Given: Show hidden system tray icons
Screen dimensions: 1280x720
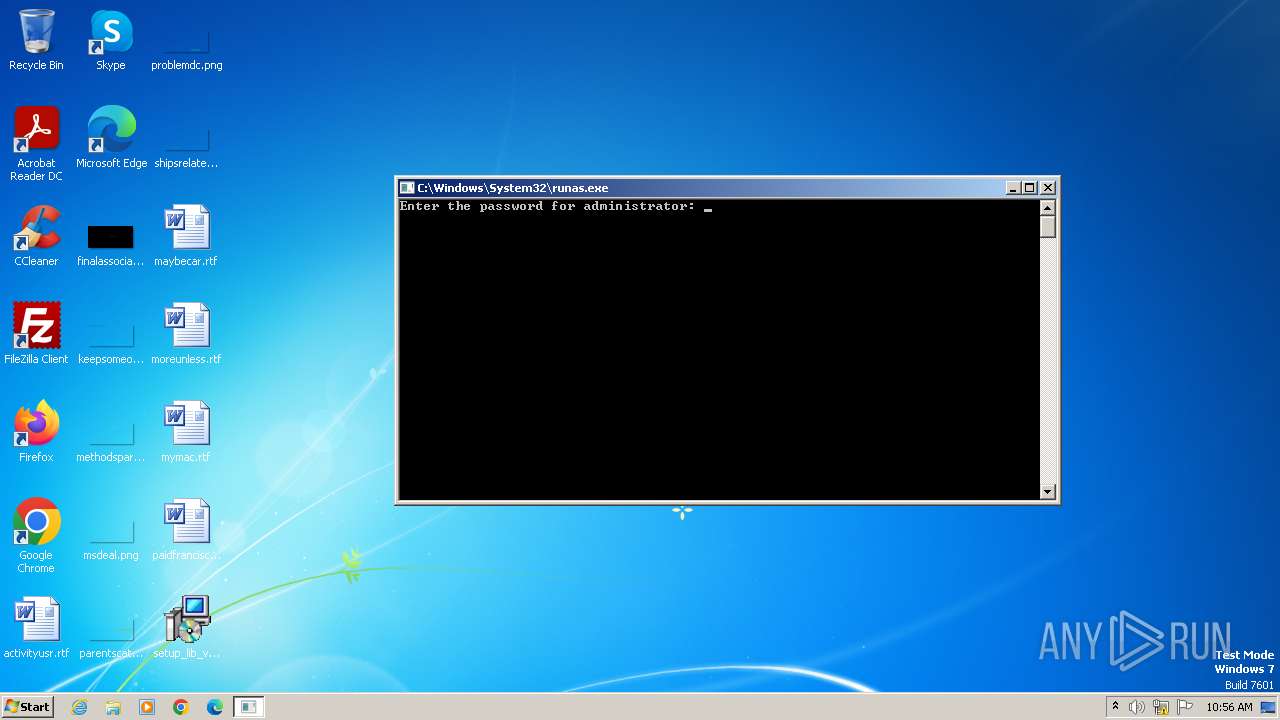Looking at the screenshot, I should pyautogui.click(x=1115, y=707).
